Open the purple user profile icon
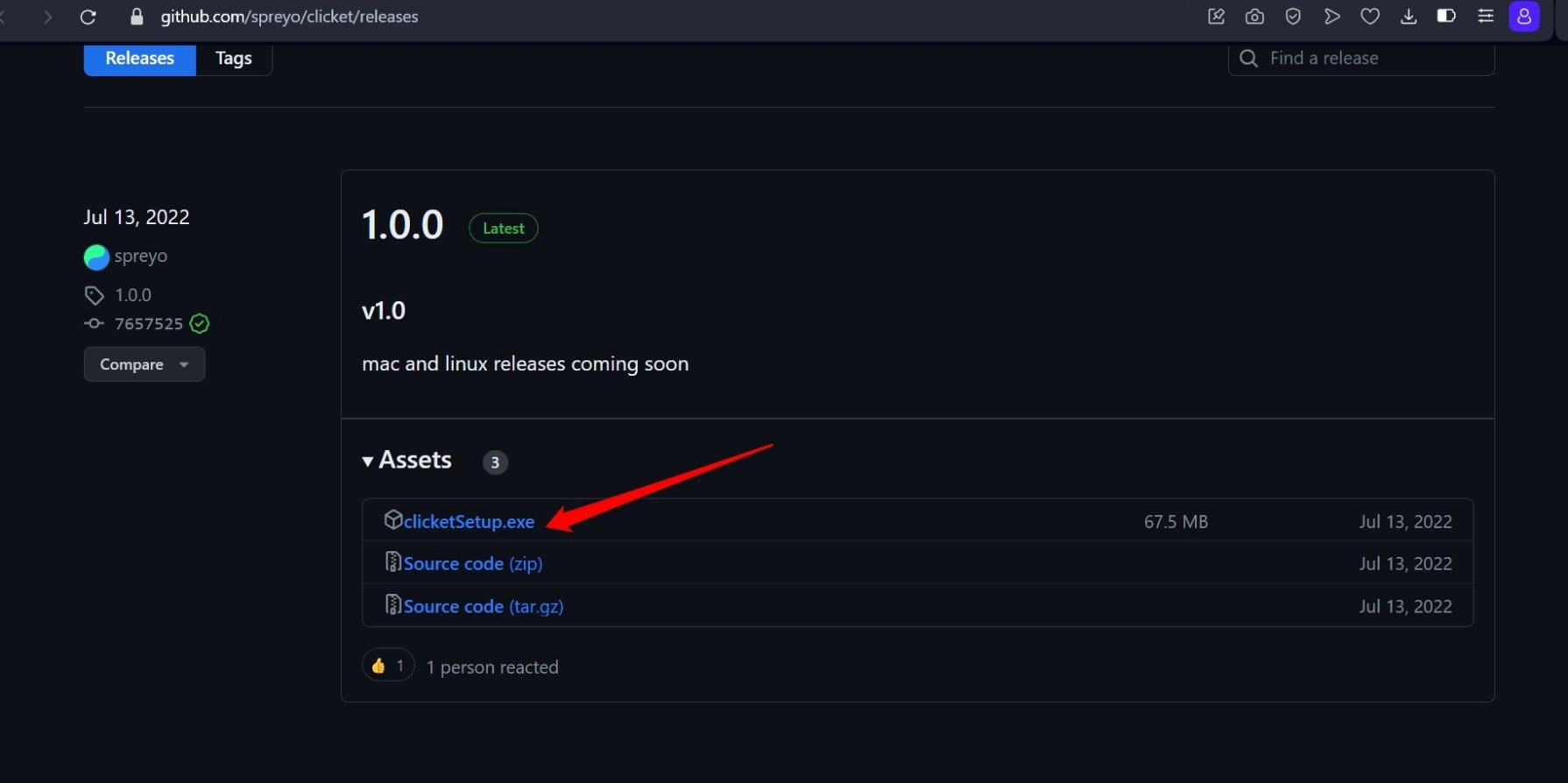Screen dimensions: 1568x783 [1524, 17]
